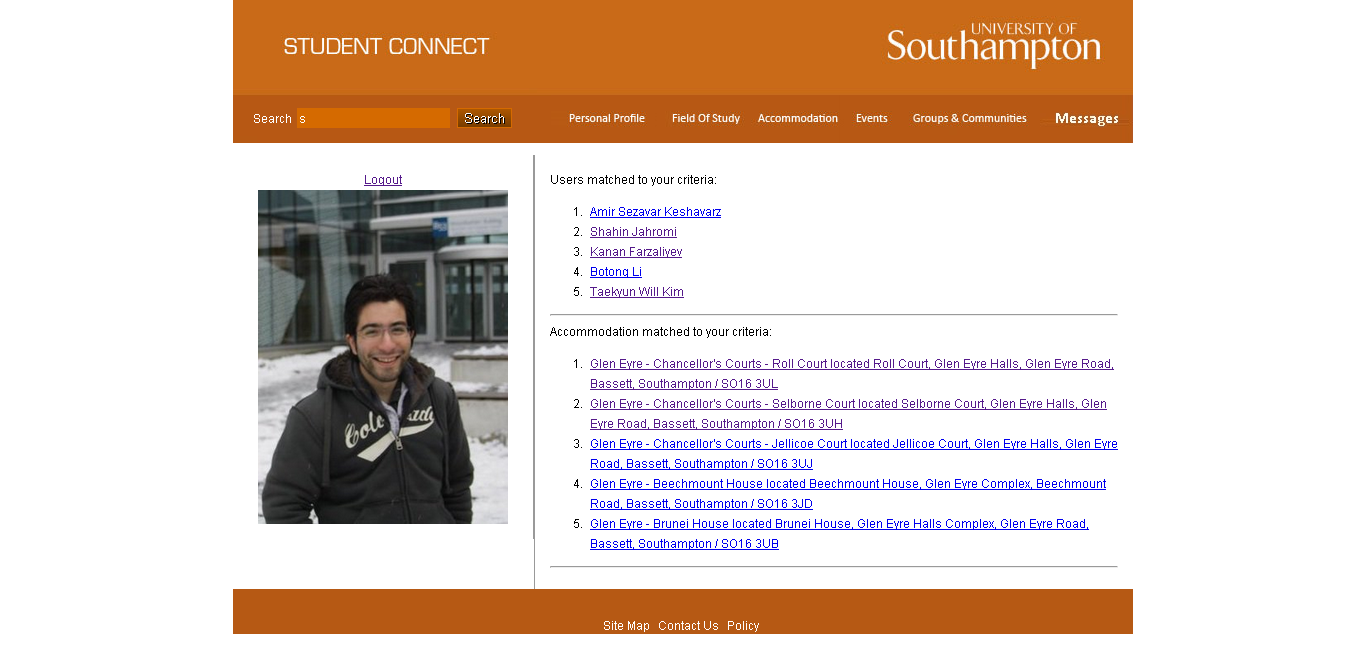This screenshot has width=1366, height=667.
Task: Open the Events menu item
Action: pyautogui.click(x=871, y=118)
